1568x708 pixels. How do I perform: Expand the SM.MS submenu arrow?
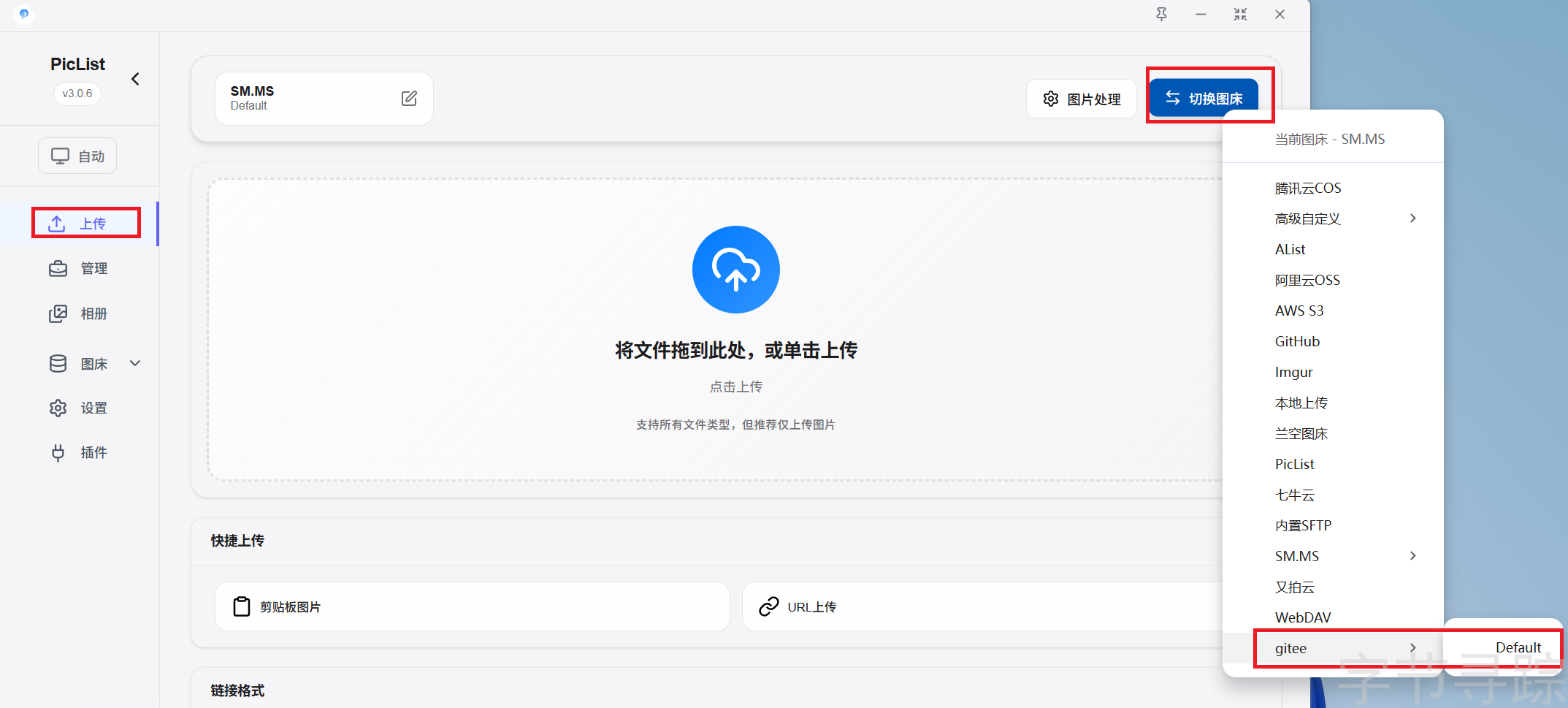1413,555
